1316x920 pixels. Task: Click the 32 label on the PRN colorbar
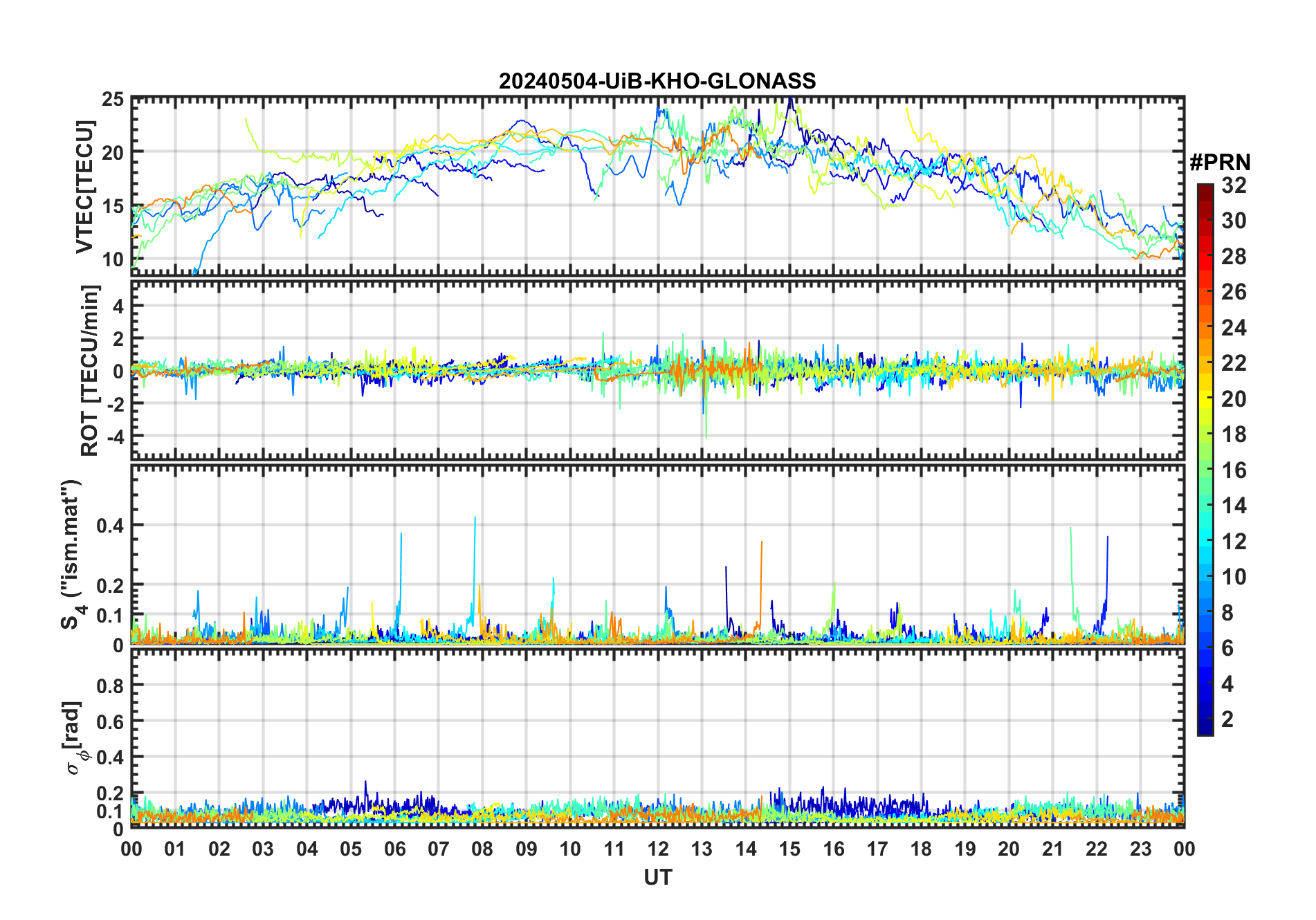point(1234,185)
